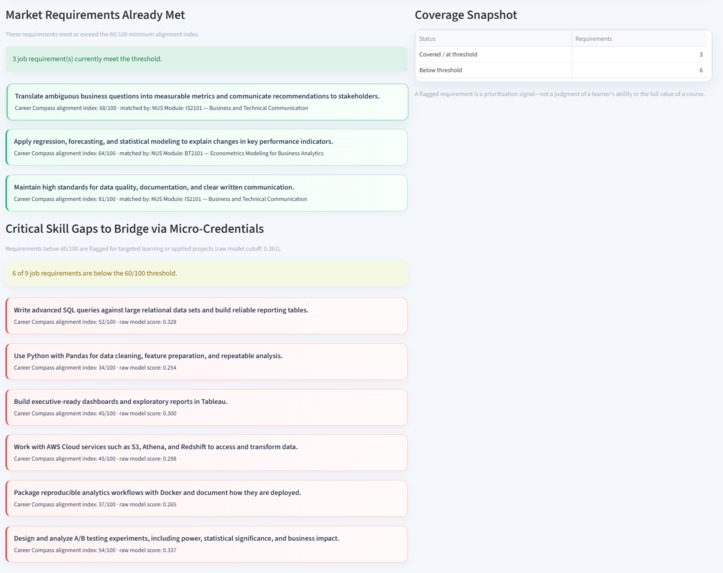Click the "A flagged requirement is a prioritization signal" note
723x573 pixels.
[559, 94]
